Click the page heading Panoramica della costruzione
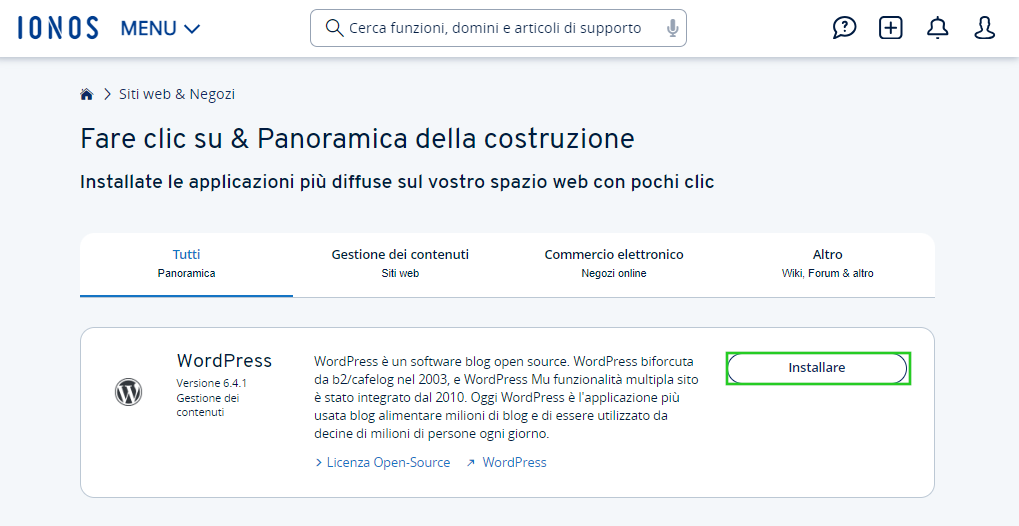 coord(357,138)
